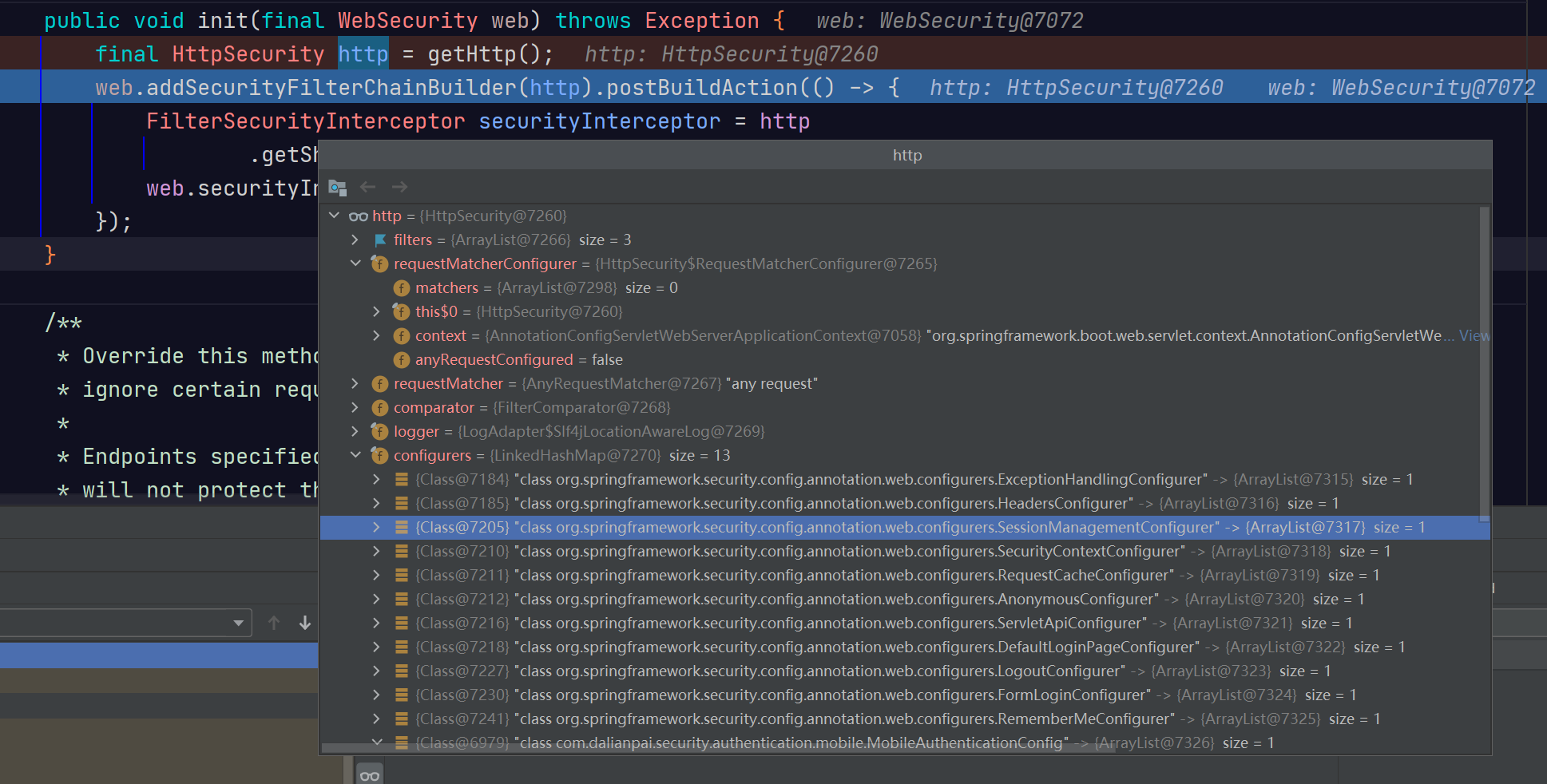This screenshot has height=784, width=1547.
Task: Click entry icon of AnonymousConfigurer row
Action: (x=402, y=599)
